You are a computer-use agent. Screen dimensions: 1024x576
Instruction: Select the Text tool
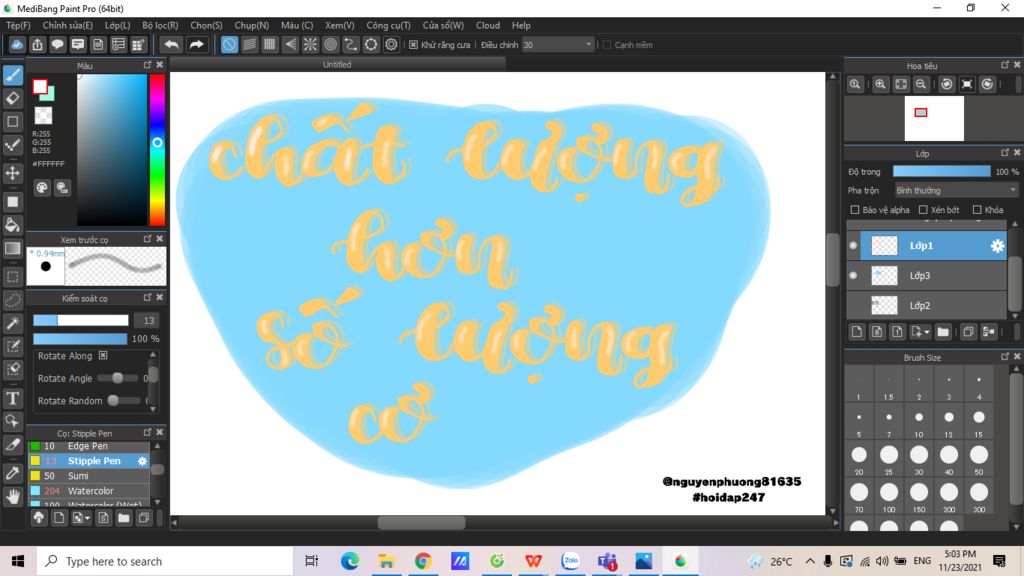point(13,398)
